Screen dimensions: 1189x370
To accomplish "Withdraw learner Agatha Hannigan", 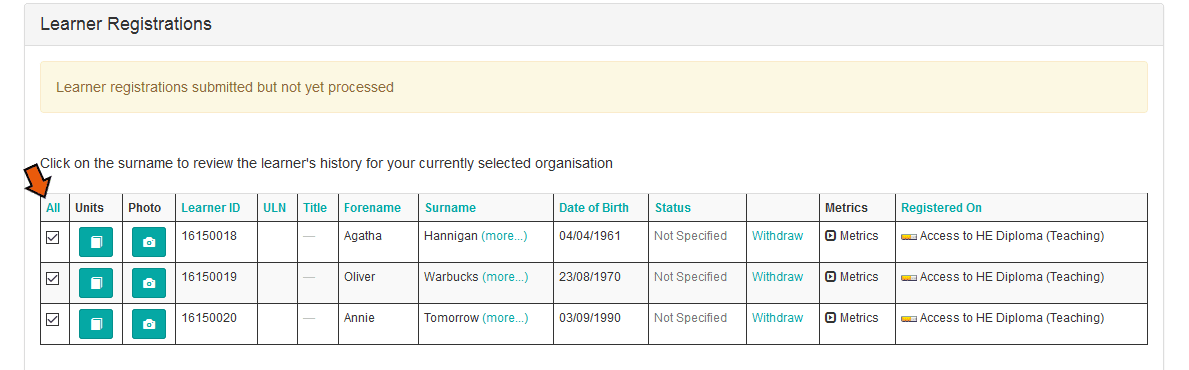I will (777, 236).
